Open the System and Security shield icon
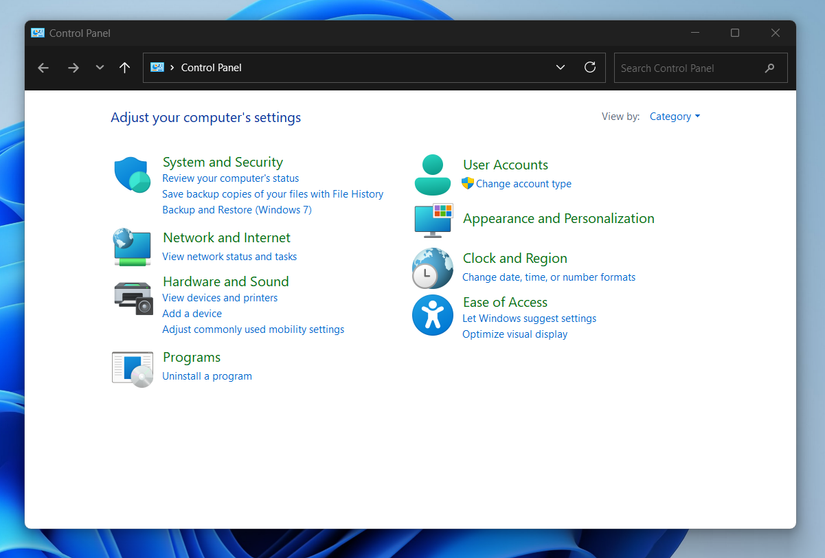This screenshot has width=825, height=558. tap(132, 175)
